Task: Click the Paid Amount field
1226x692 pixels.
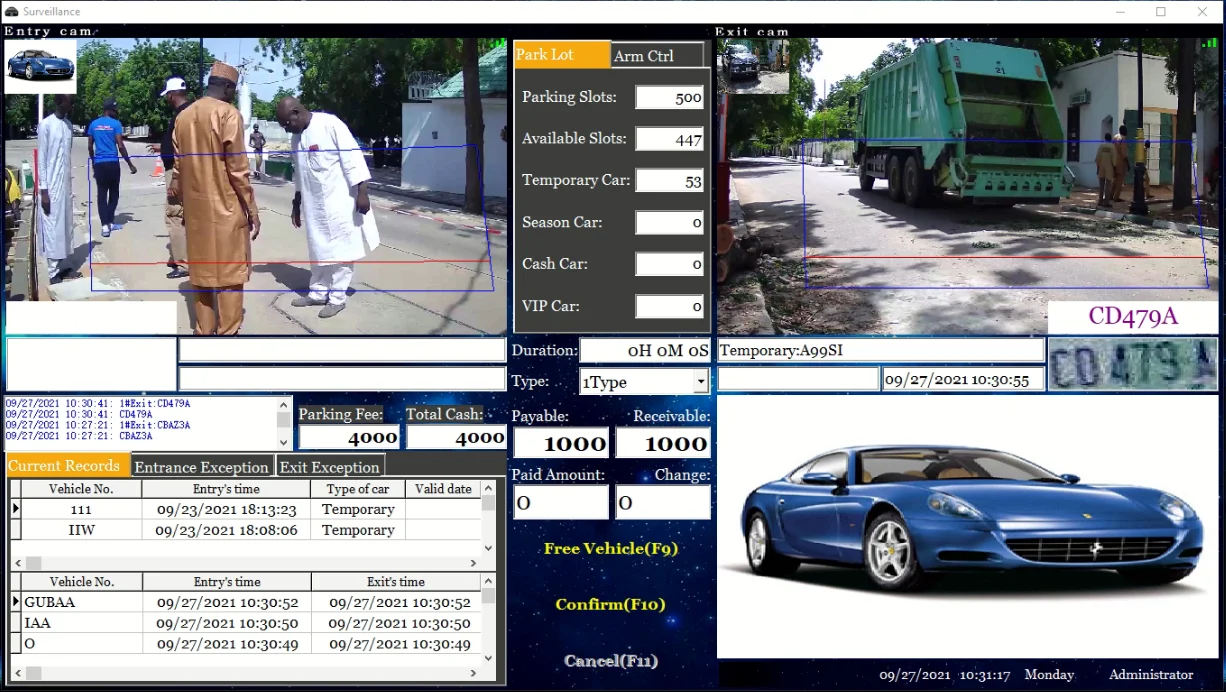Action: (x=561, y=502)
